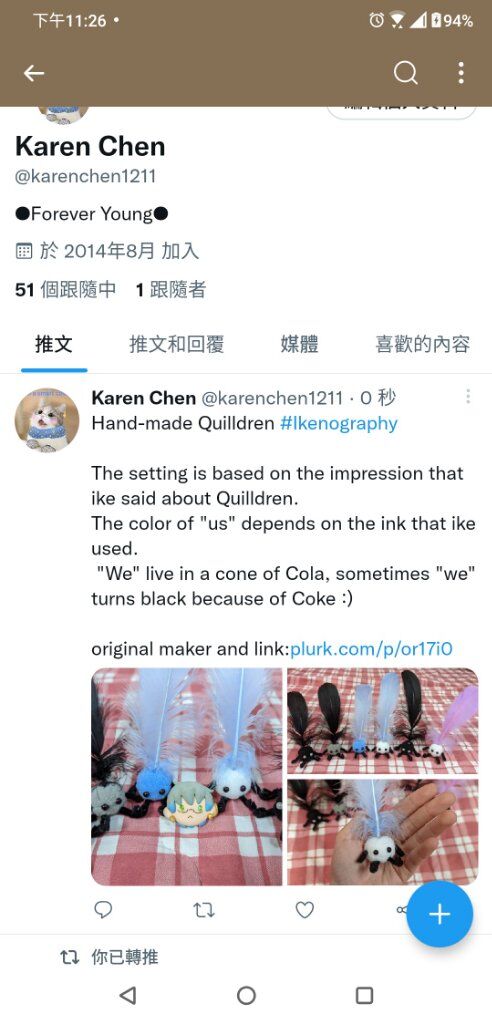Open the tweet's three-dot options menu
492x1024 pixels.
[x=468, y=396]
